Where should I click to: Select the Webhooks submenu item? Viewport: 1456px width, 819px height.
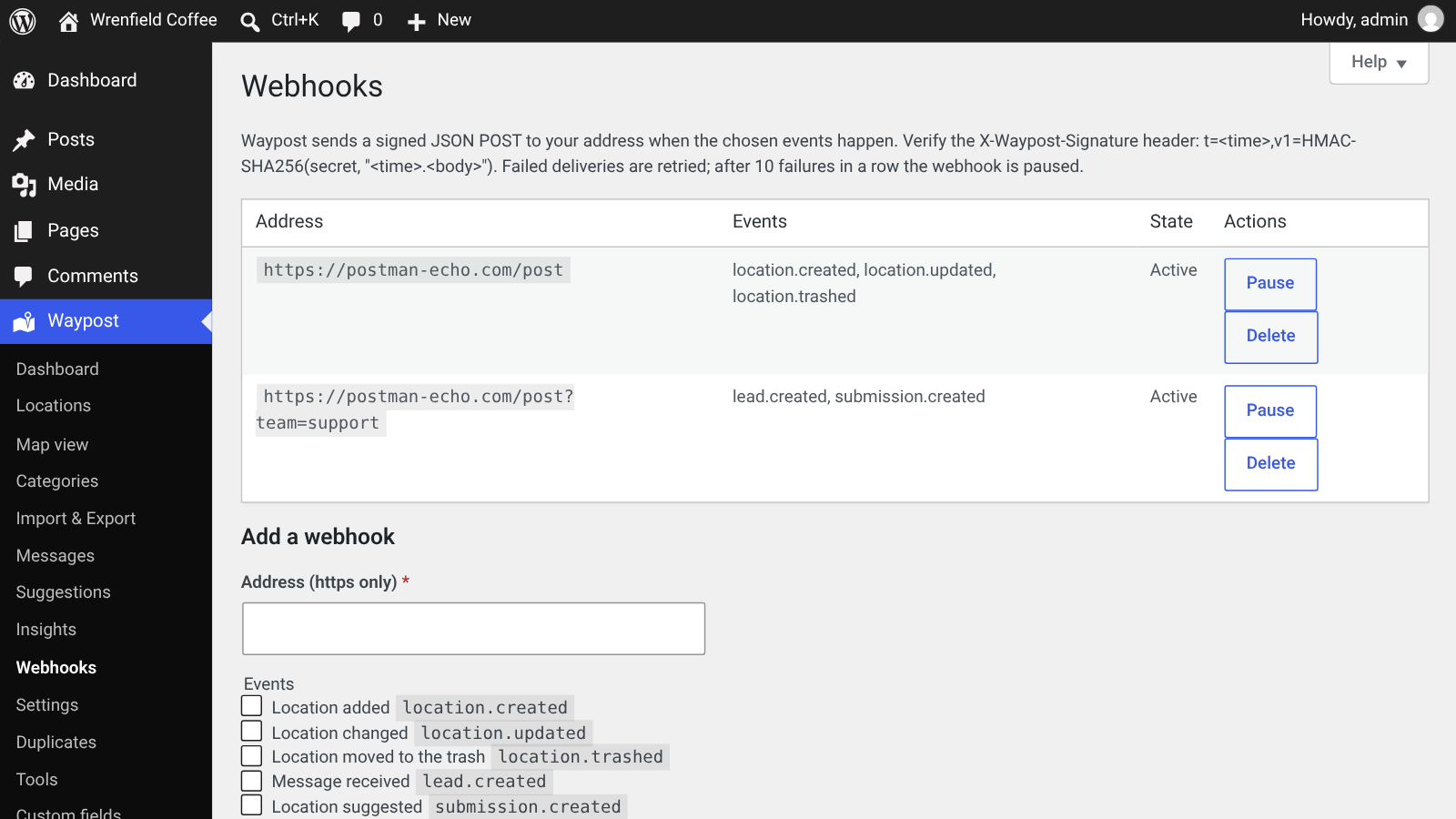coord(56,668)
